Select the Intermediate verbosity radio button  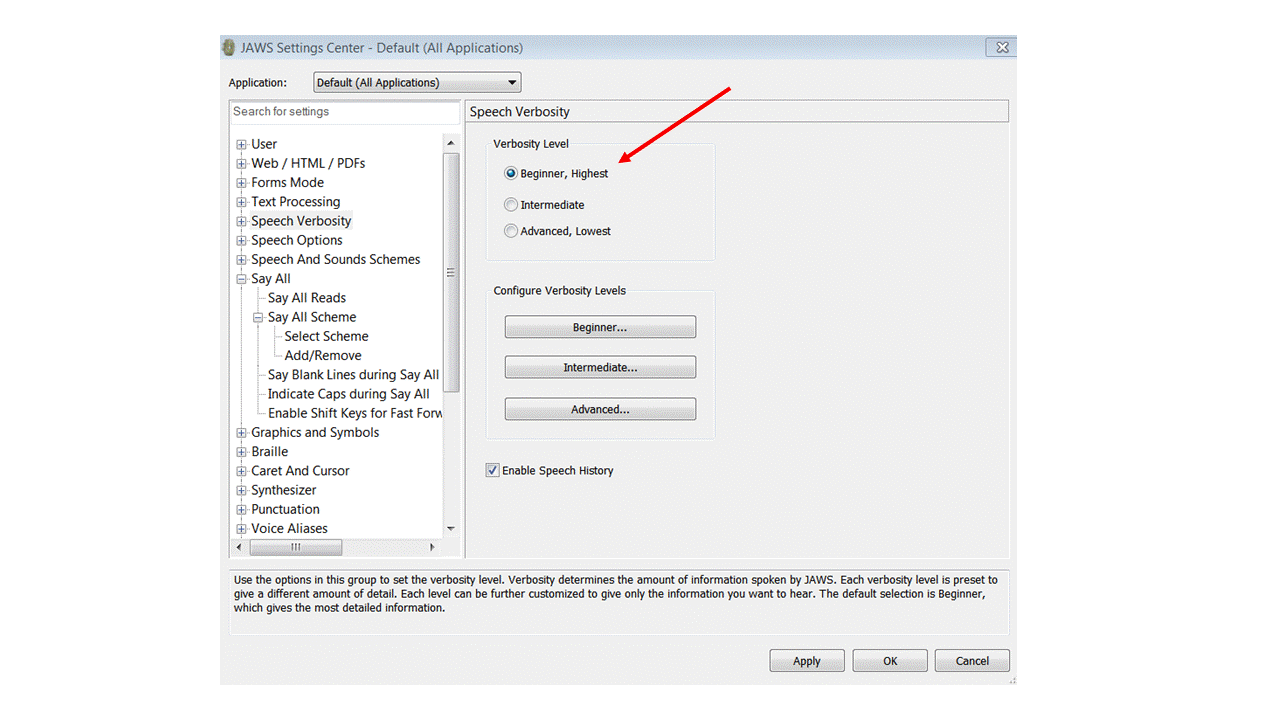511,205
